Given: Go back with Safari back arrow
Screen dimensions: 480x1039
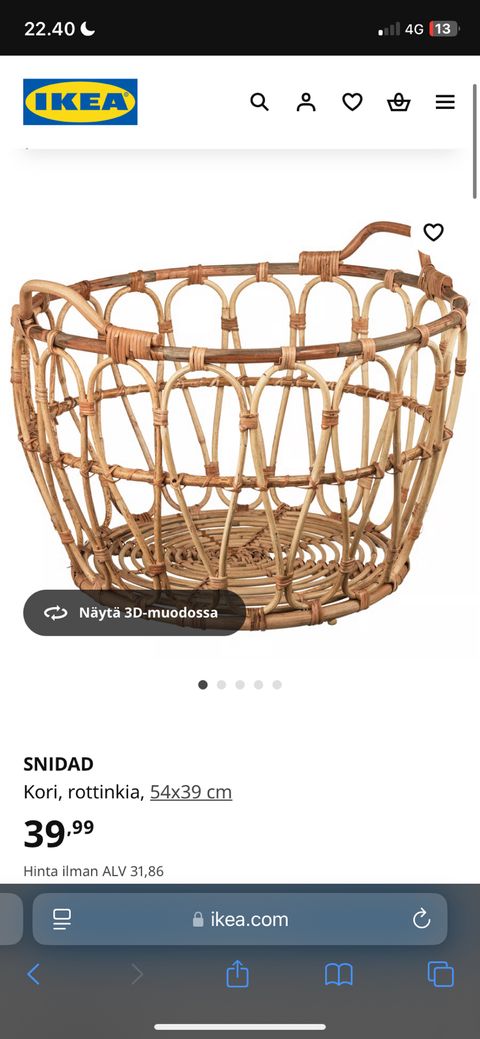Looking at the screenshot, I should pos(33,974).
